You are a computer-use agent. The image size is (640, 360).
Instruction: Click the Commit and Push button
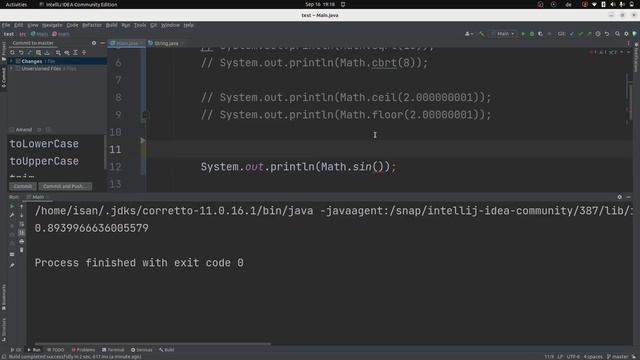[65, 187]
